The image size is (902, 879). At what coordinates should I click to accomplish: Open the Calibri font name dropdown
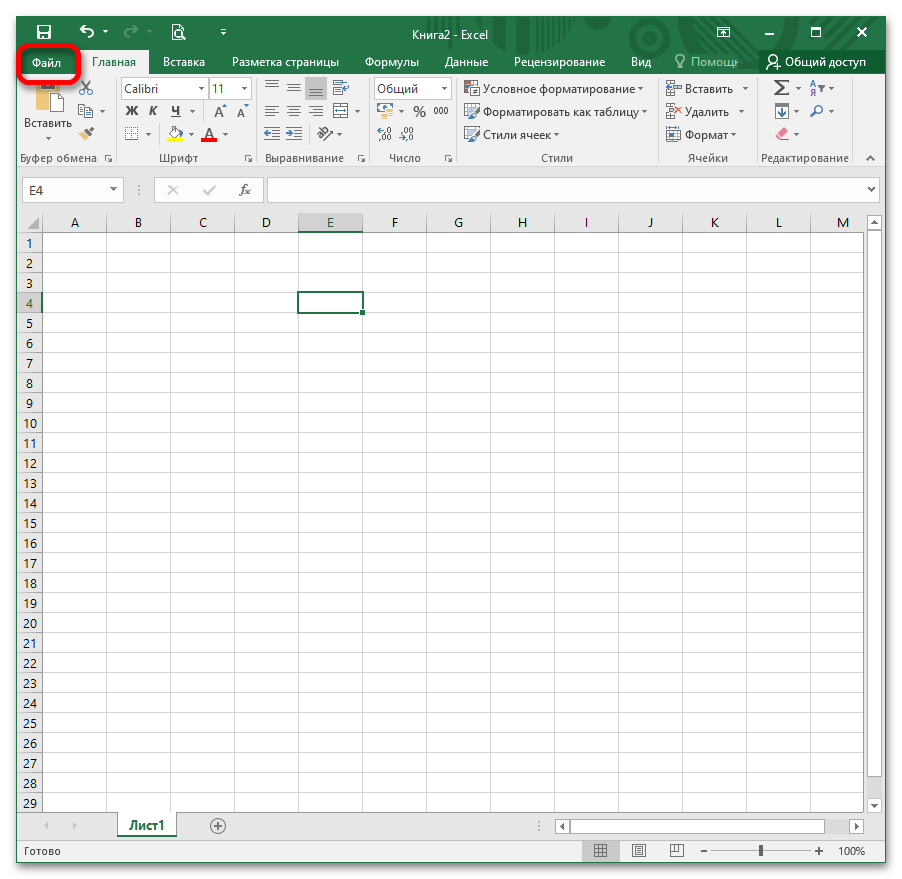point(201,89)
